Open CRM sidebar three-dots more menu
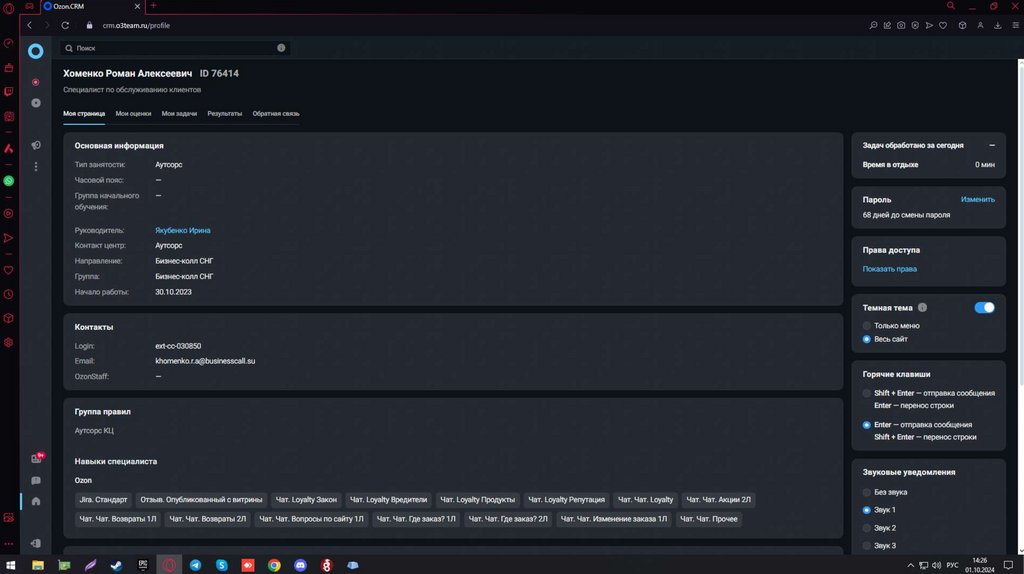Screen dimensions: 1024x574 pyautogui.click(x=36, y=167)
